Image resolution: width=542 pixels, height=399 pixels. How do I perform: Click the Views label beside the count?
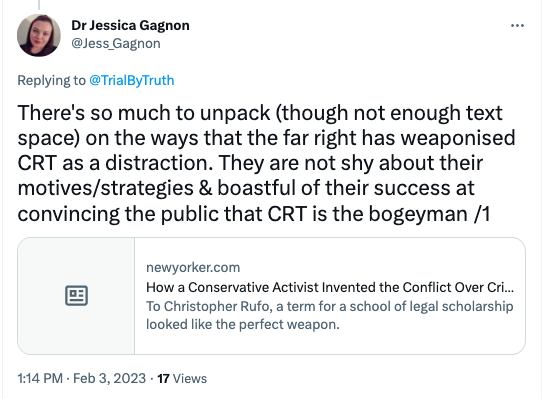(x=190, y=379)
